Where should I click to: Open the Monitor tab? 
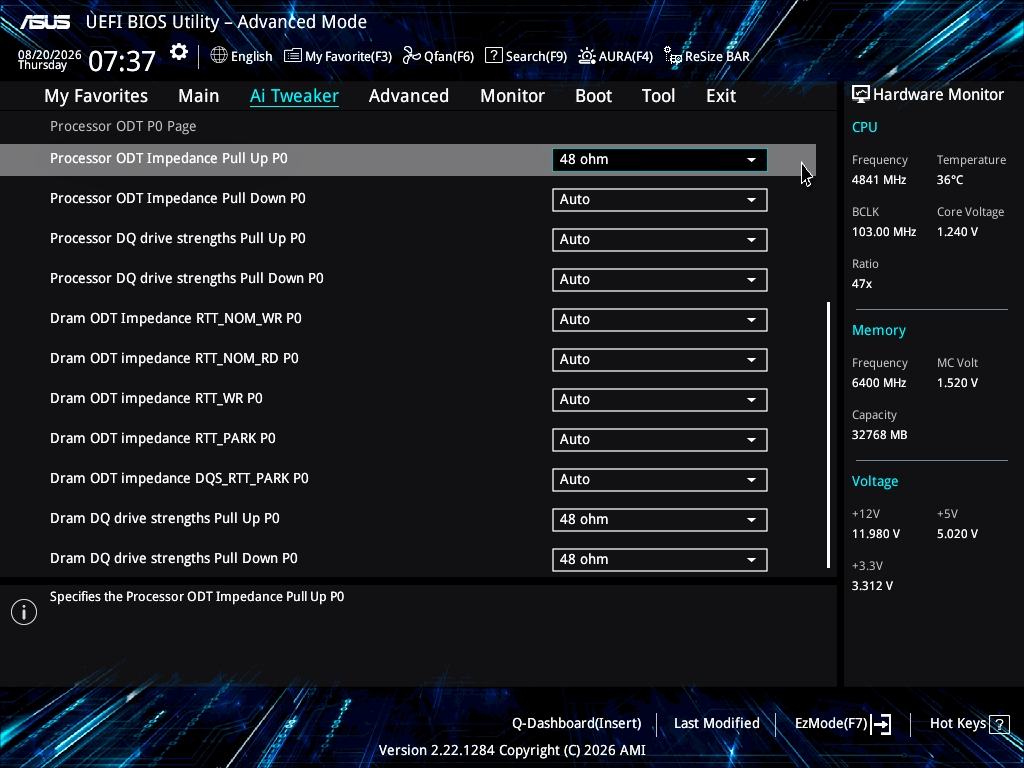click(513, 96)
